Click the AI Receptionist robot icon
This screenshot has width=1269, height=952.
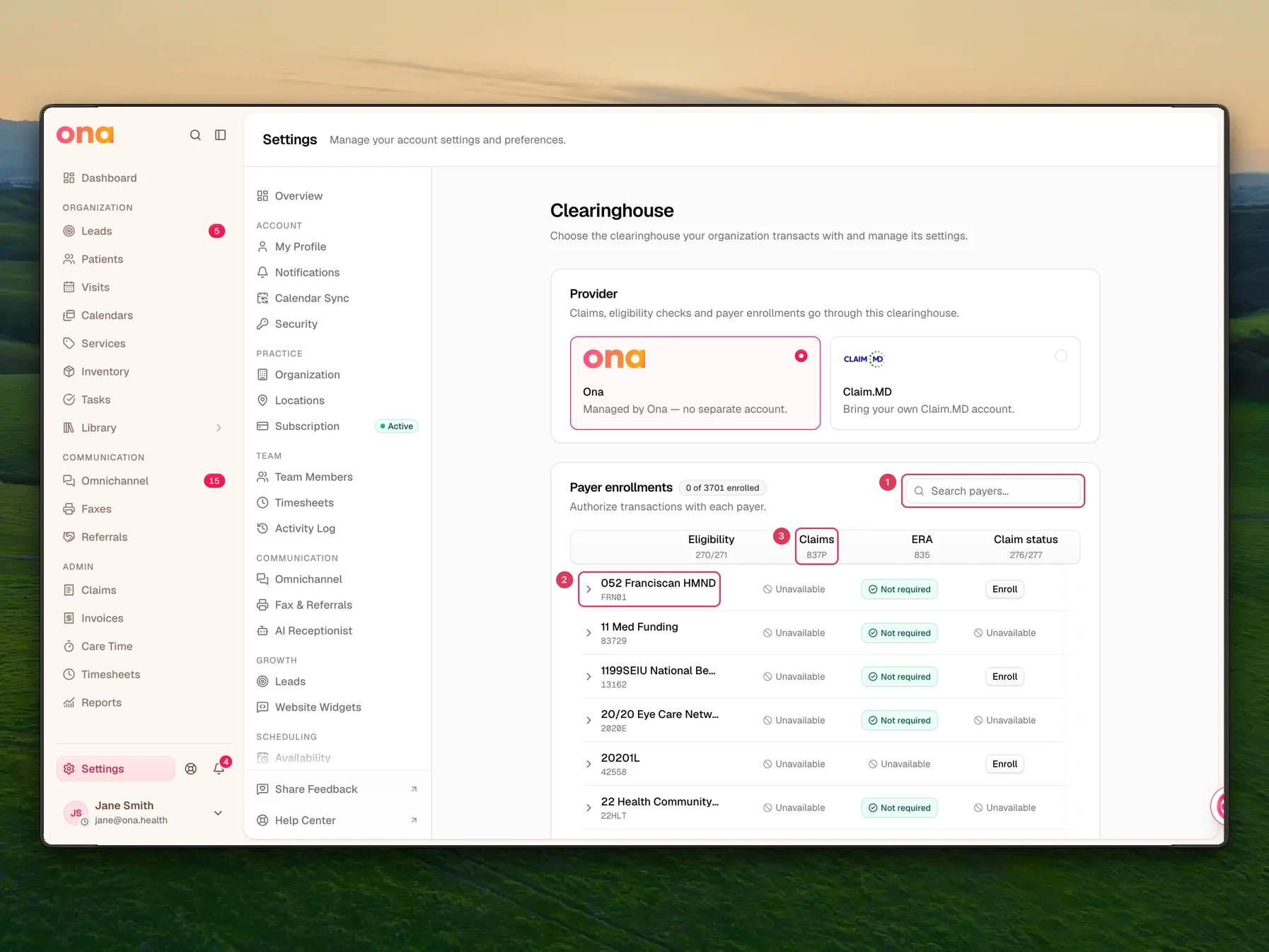(262, 630)
